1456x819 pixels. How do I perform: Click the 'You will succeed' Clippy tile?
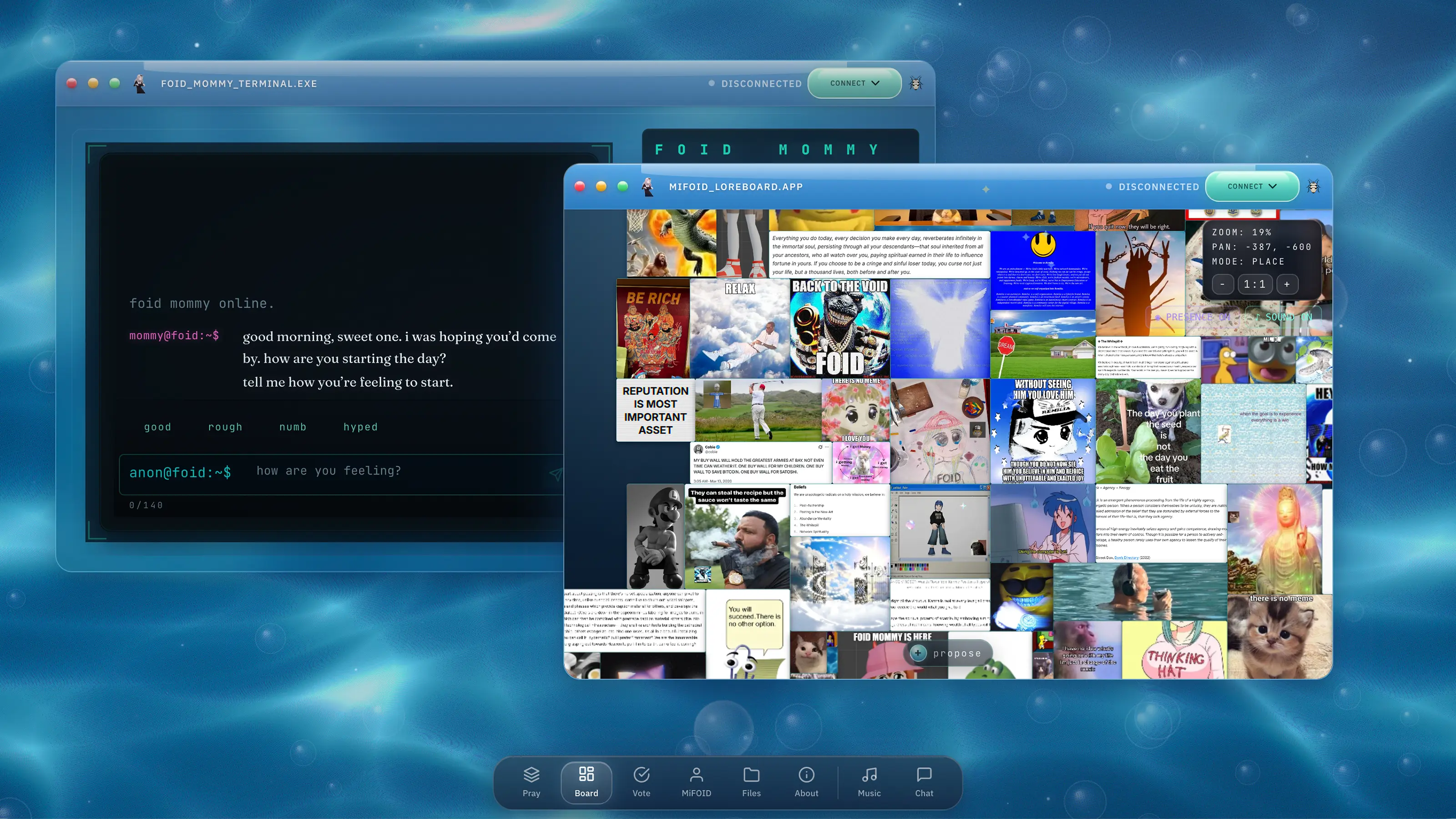[748, 634]
